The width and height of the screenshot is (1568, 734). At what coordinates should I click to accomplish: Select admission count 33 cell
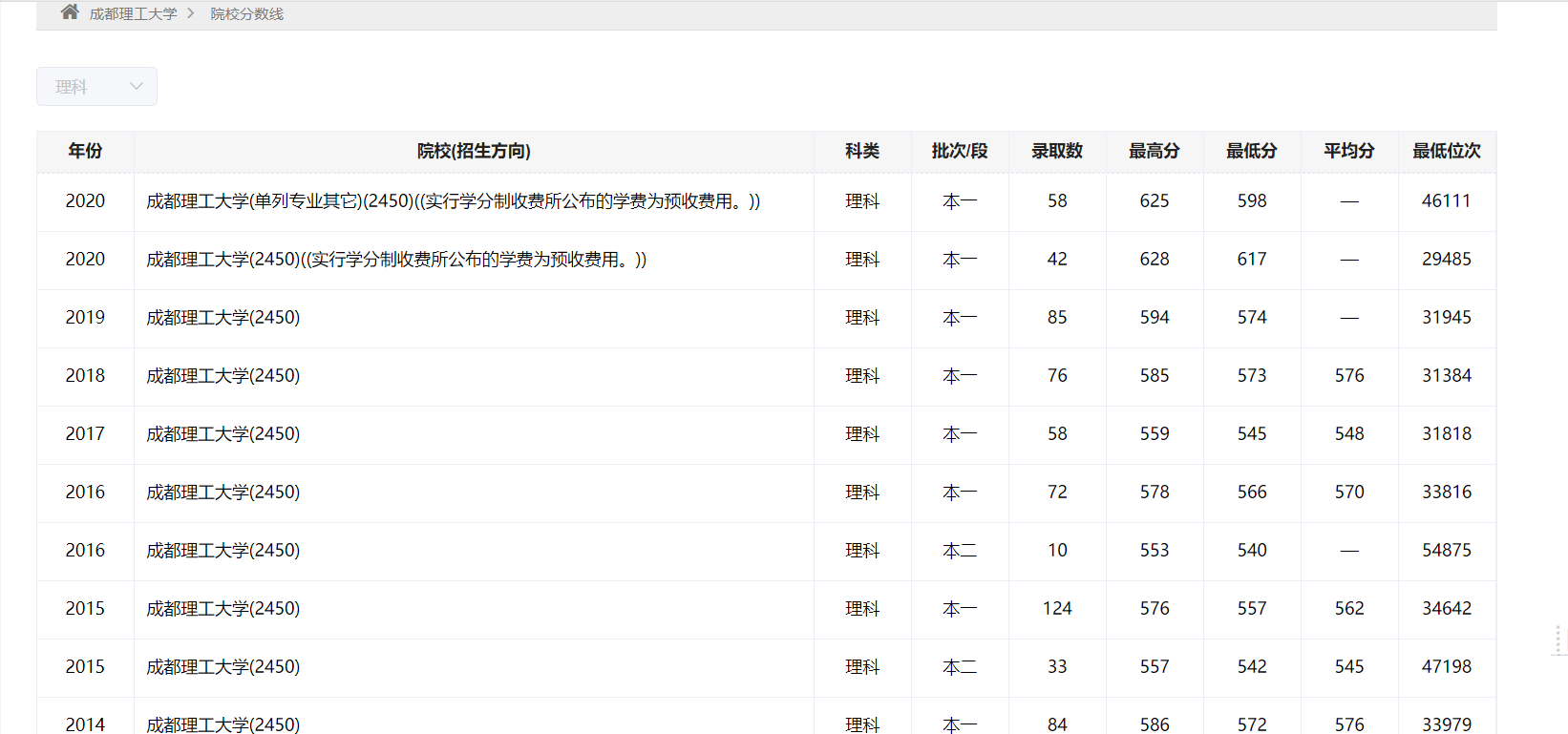(x=1057, y=667)
